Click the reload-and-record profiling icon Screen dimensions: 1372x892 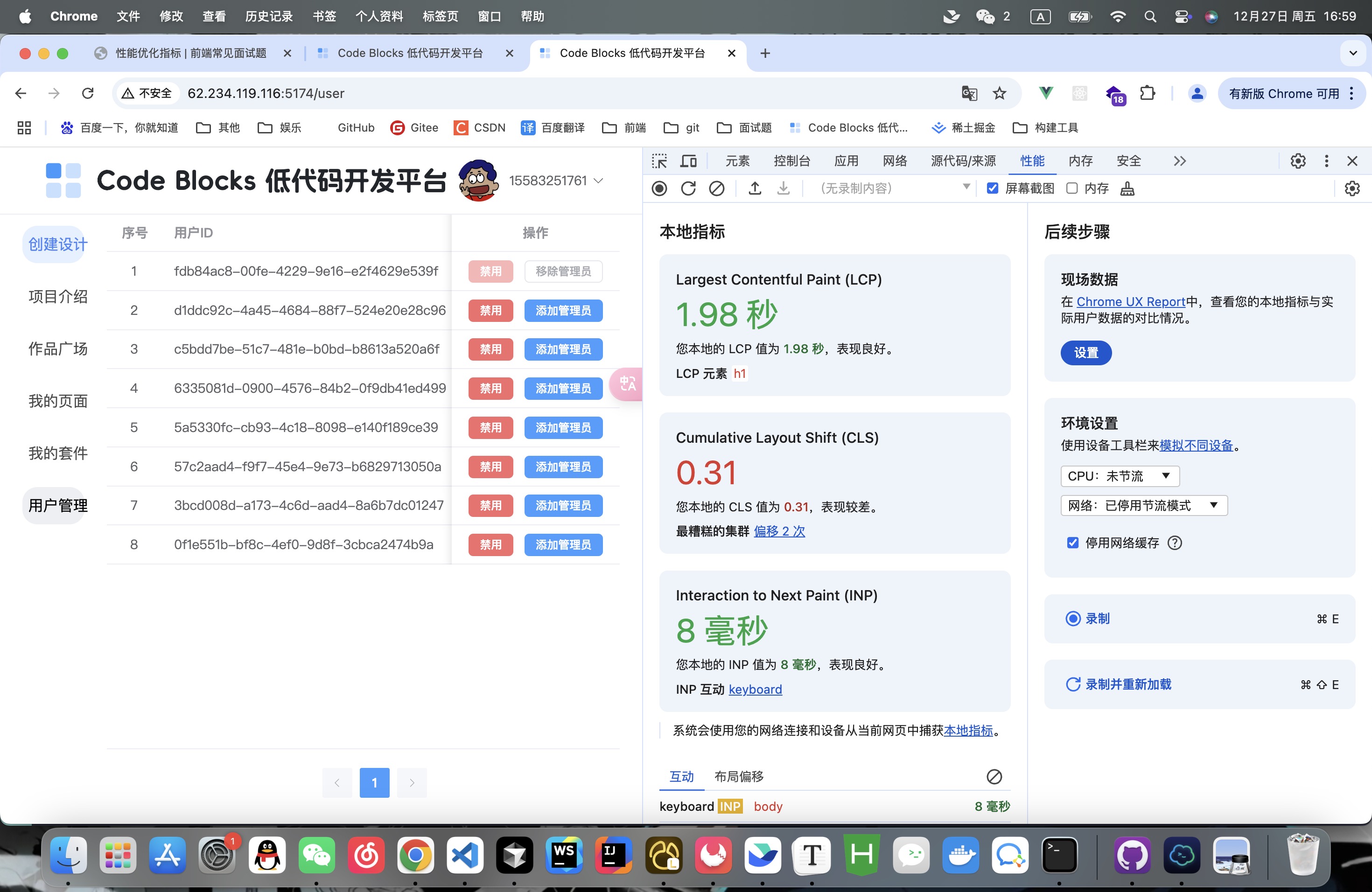(688, 188)
